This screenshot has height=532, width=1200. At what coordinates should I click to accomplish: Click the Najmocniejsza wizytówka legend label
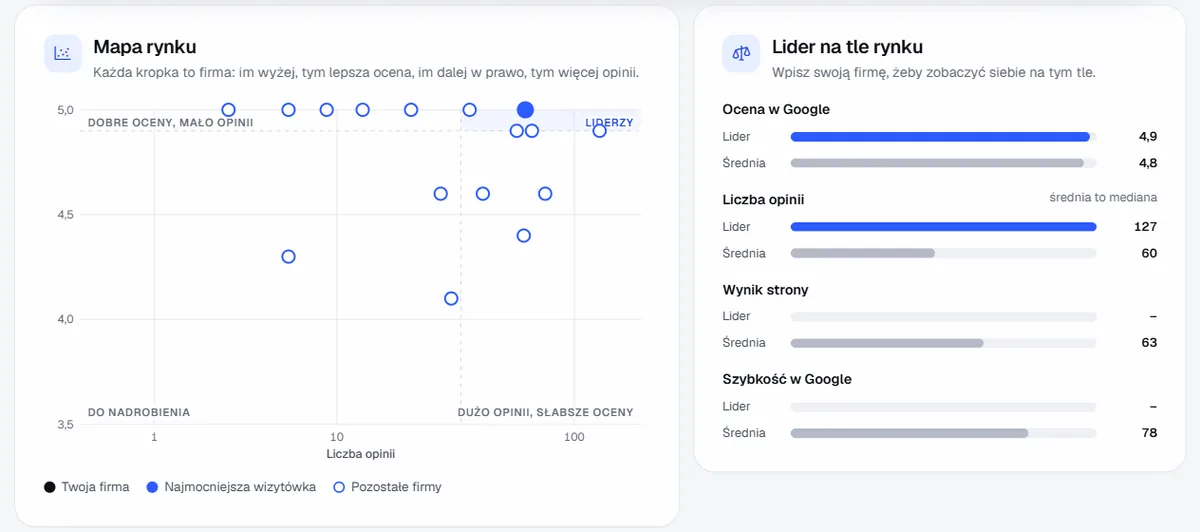pos(240,487)
